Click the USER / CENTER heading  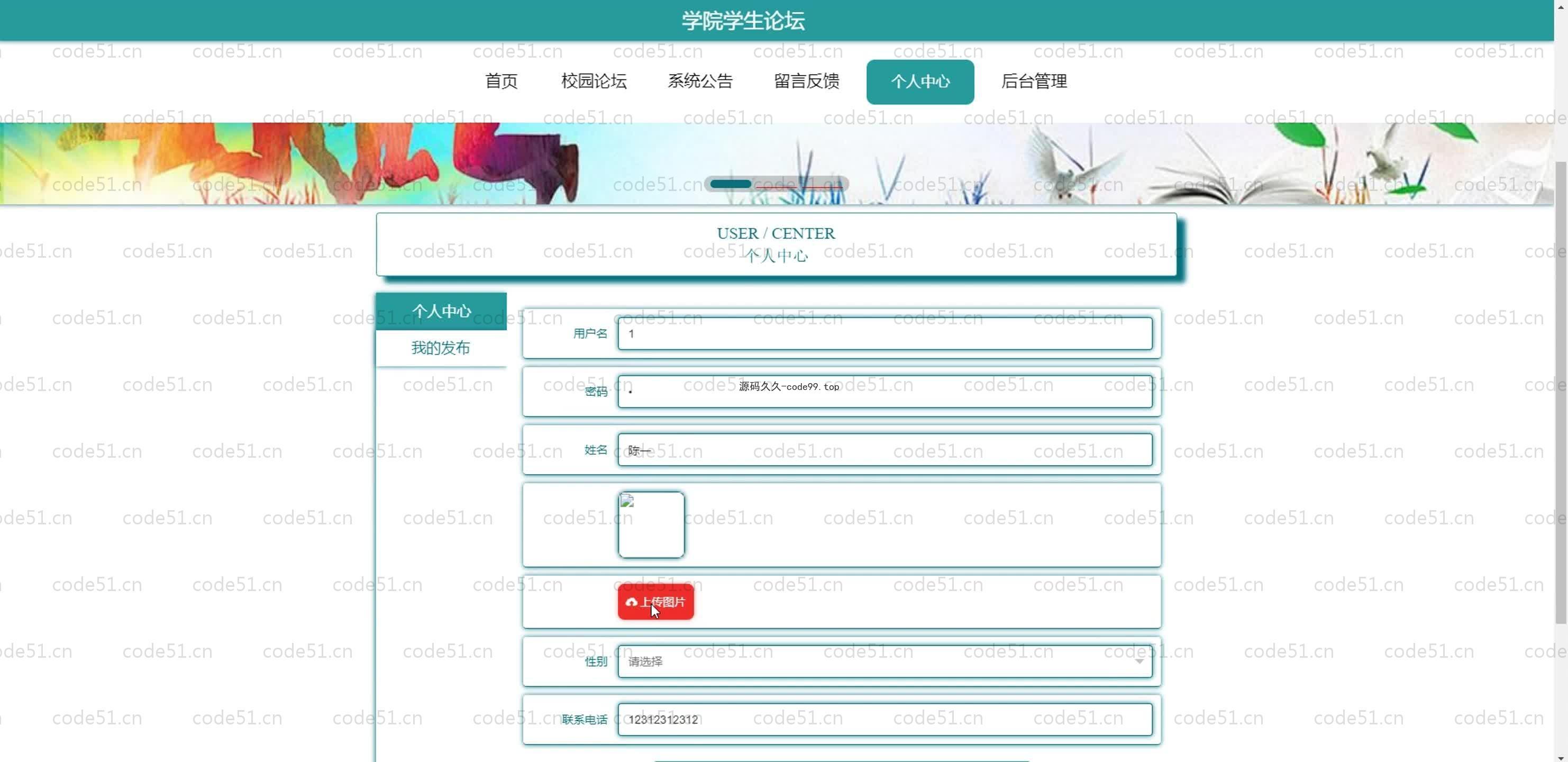click(776, 233)
